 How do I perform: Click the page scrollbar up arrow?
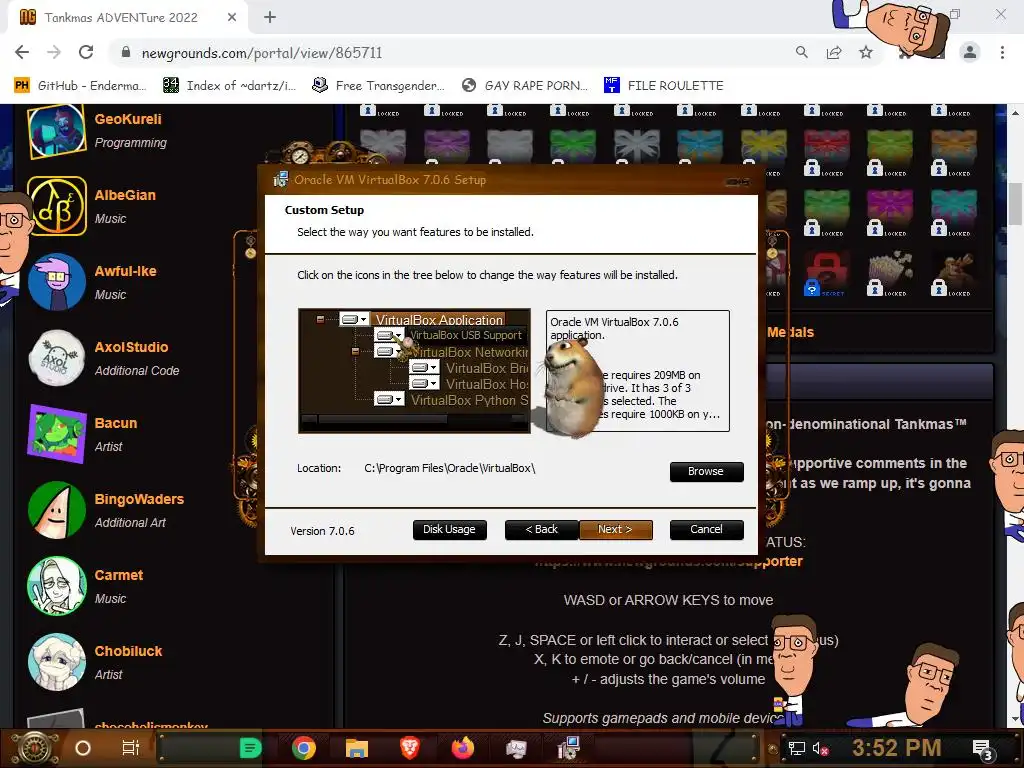[1016, 112]
